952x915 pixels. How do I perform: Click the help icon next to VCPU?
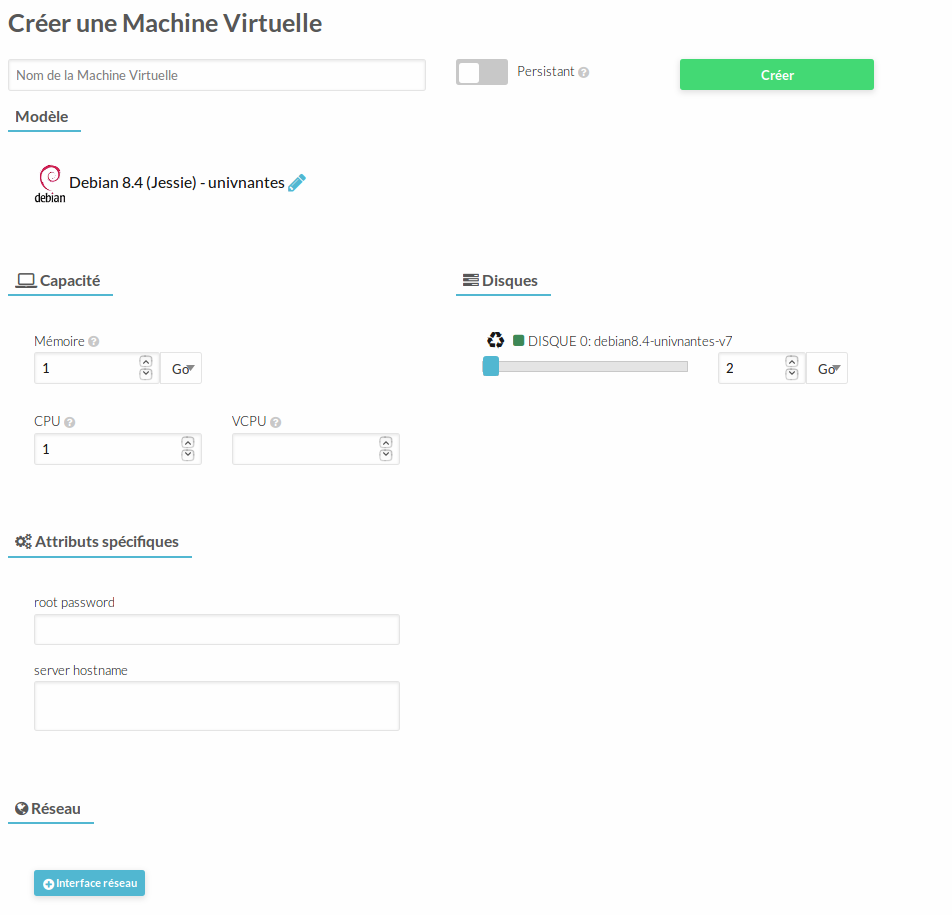coord(276,422)
